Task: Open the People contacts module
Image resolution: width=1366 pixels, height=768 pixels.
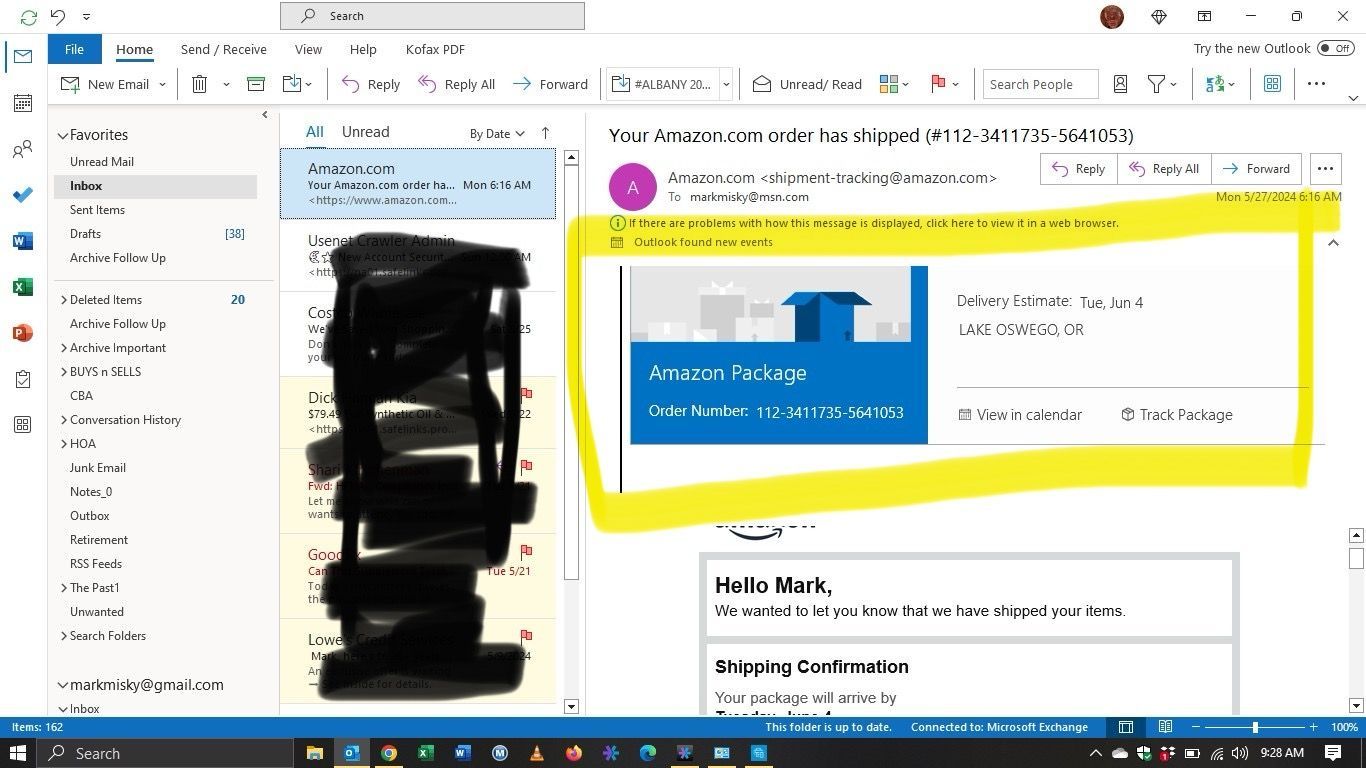Action: (x=23, y=150)
